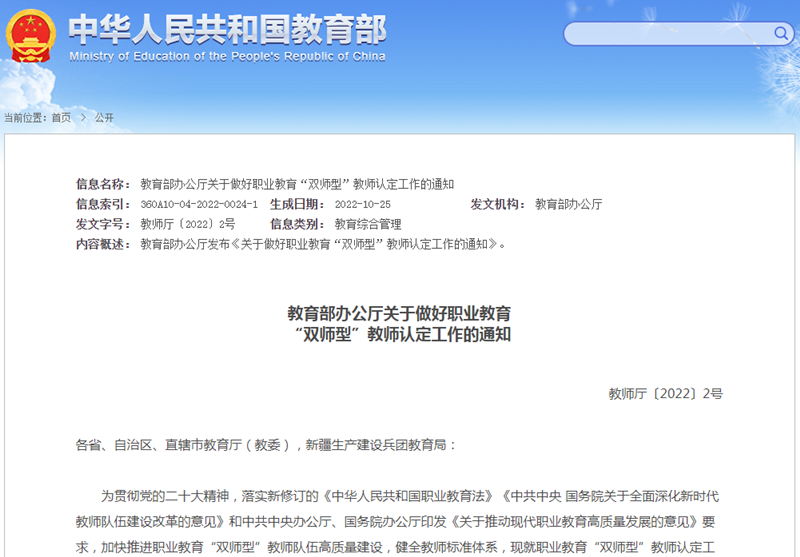Screen dimensions: 800x557
Task: Open the 公开 breadcrumb link
Action: pyautogui.click(x=104, y=118)
